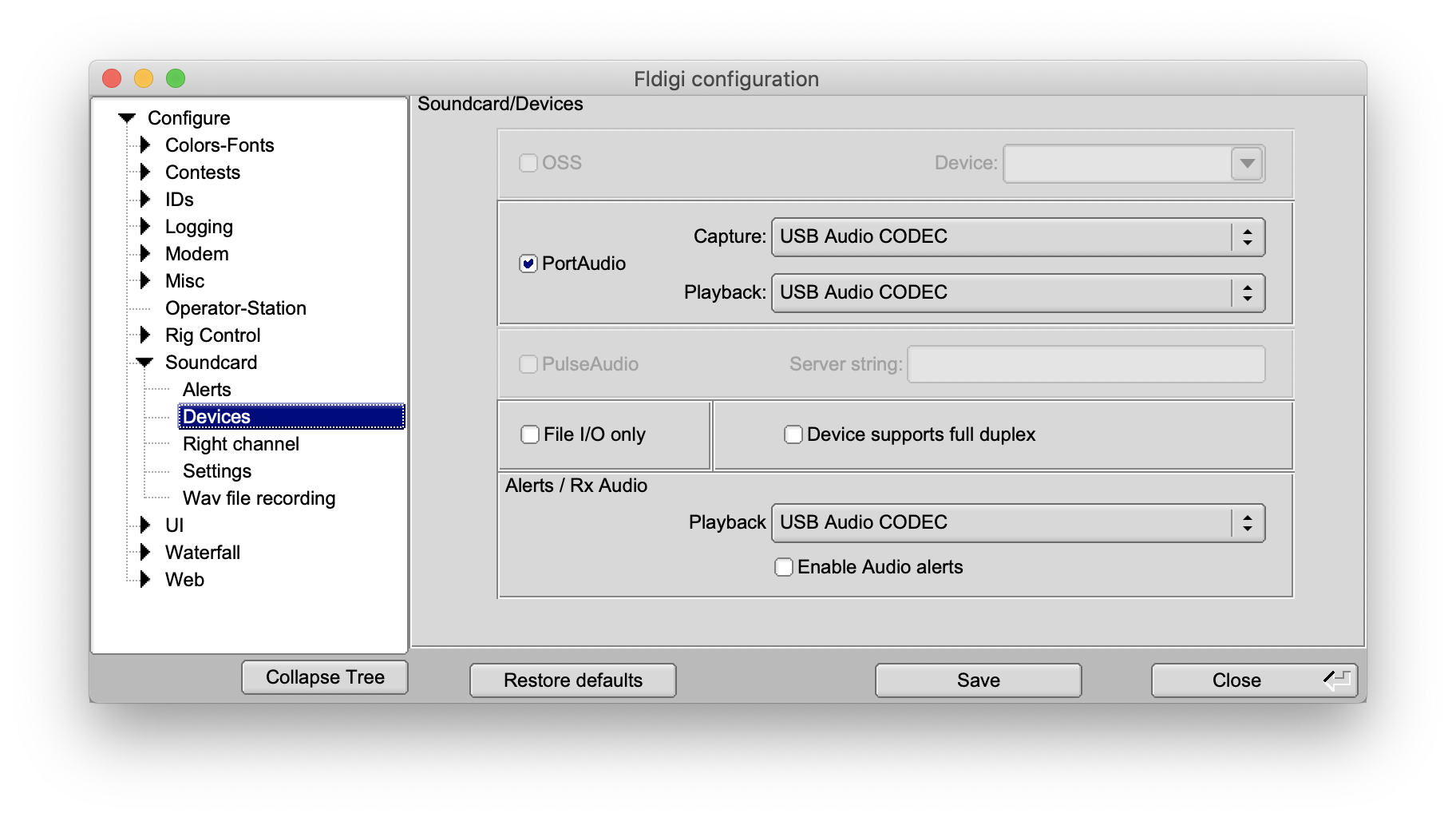The image size is (1456, 821).
Task: Expand the Colors-Fonts branch
Action: (145, 145)
